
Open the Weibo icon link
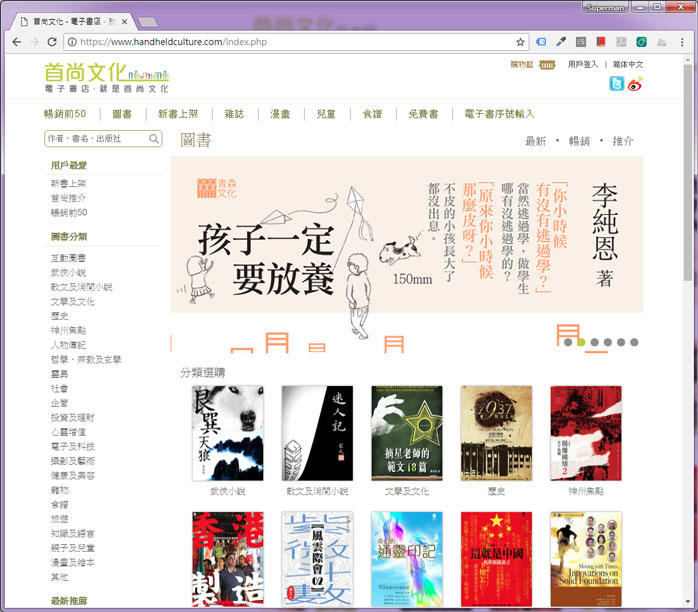point(635,83)
